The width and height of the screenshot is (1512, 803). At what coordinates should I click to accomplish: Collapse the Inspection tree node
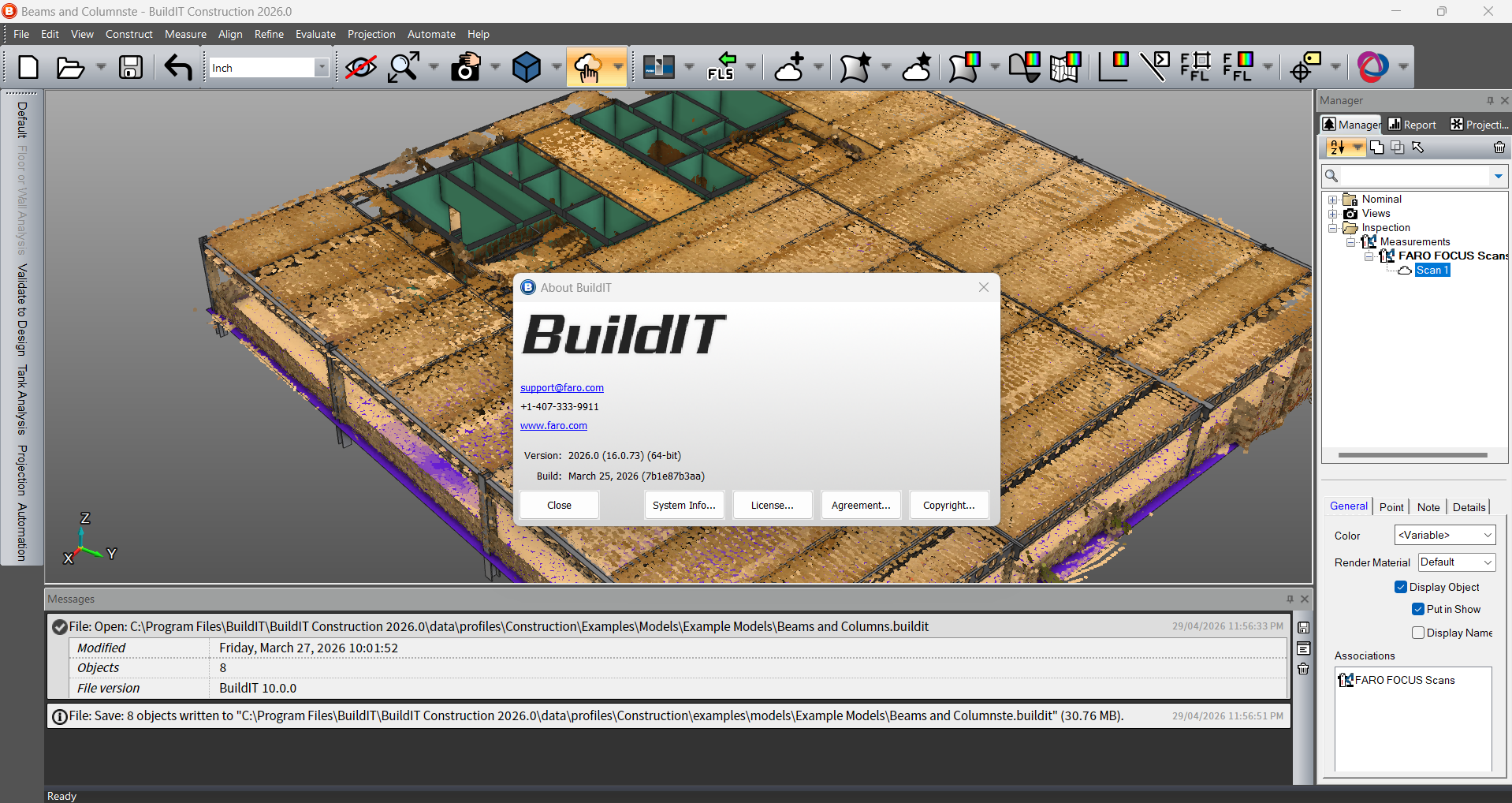(1333, 228)
